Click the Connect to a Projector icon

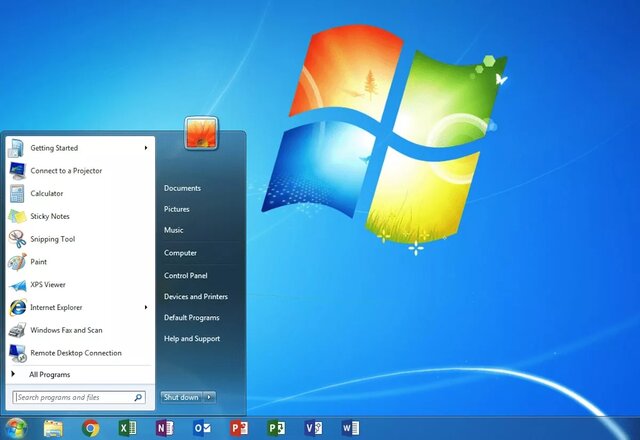[x=17, y=171]
